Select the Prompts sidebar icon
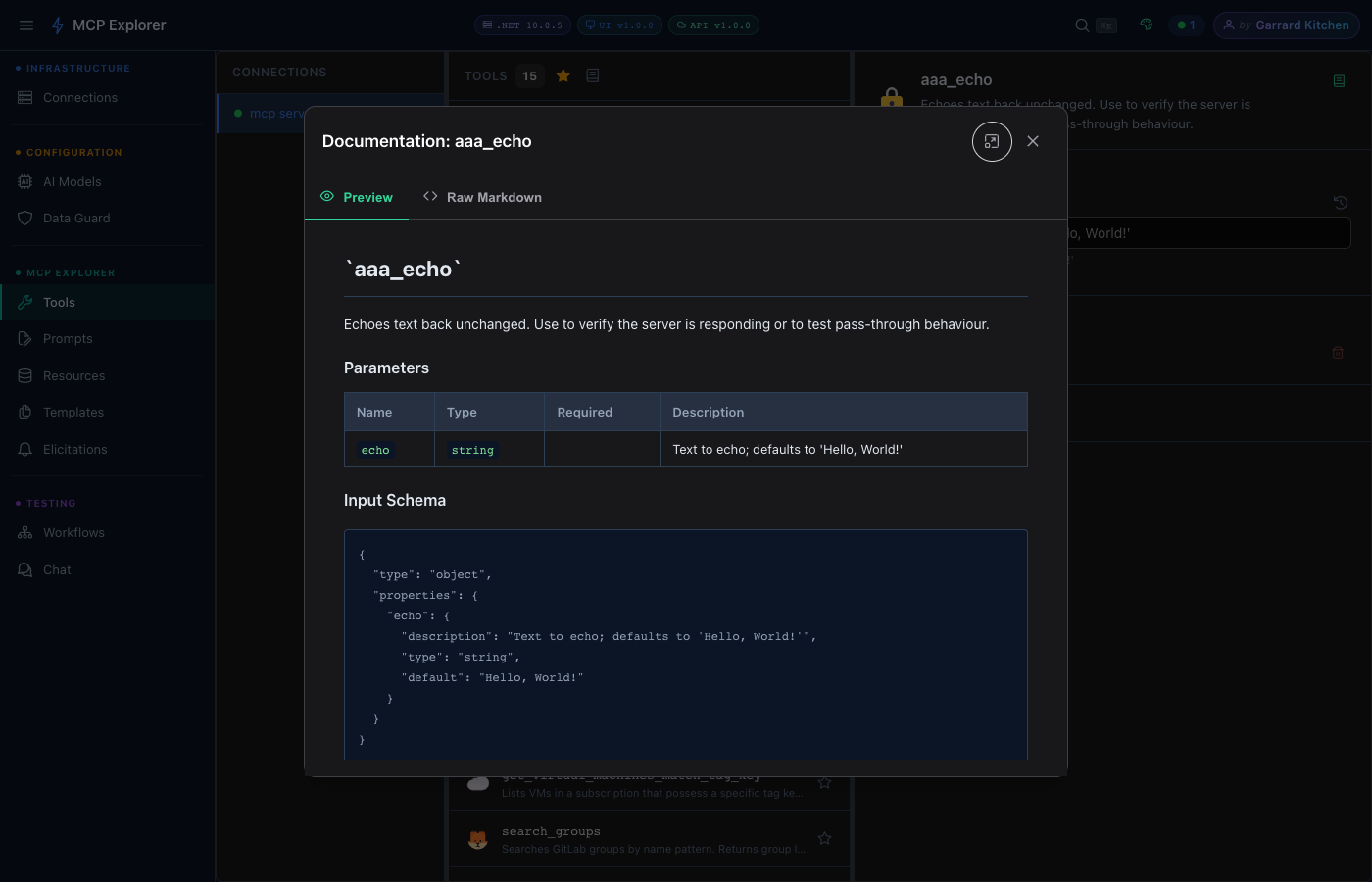 point(24,338)
